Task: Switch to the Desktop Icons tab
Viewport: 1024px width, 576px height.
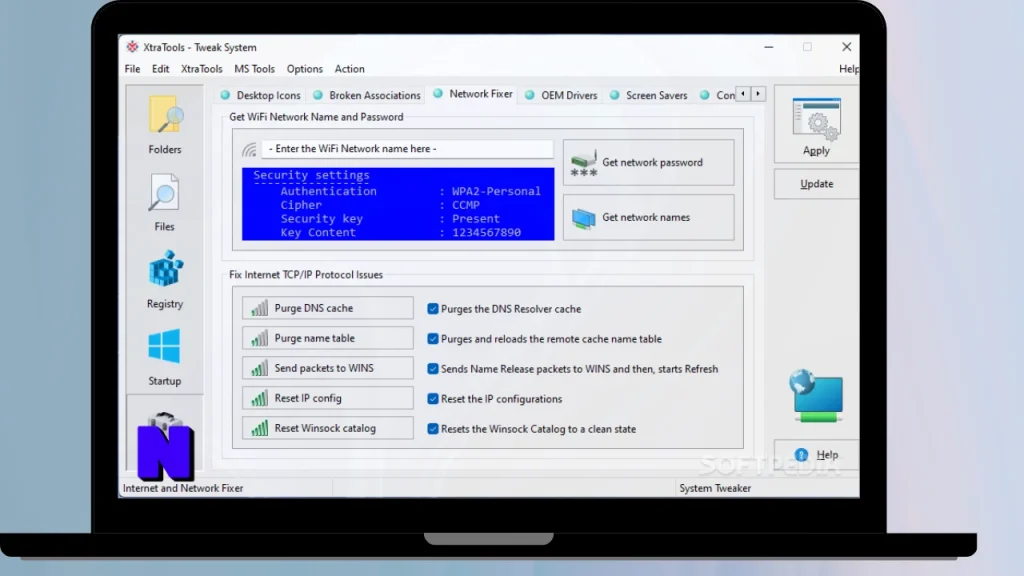Action: point(261,95)
